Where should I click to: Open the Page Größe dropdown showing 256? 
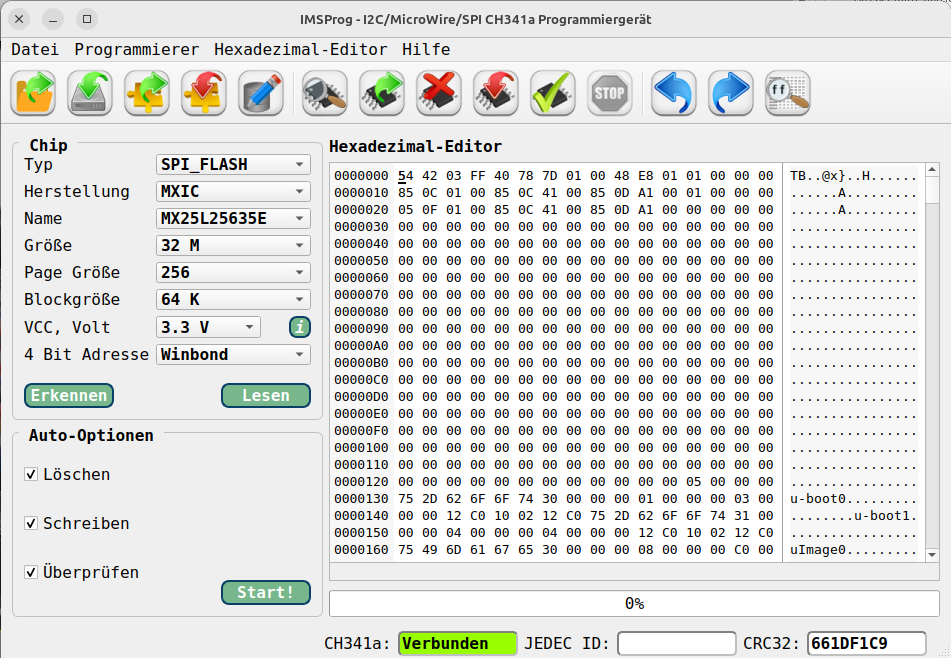[234, 272]
